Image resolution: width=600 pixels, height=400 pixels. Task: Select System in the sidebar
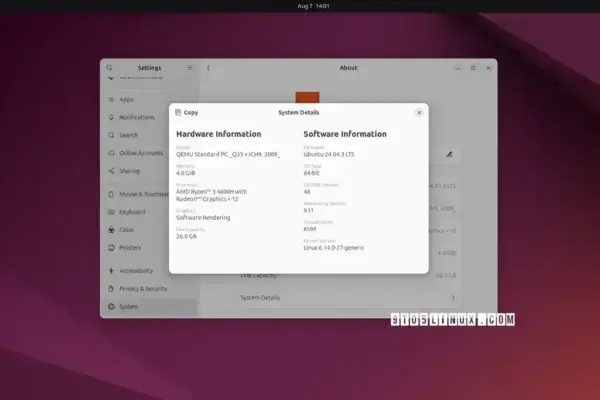(x=149, y=307)
